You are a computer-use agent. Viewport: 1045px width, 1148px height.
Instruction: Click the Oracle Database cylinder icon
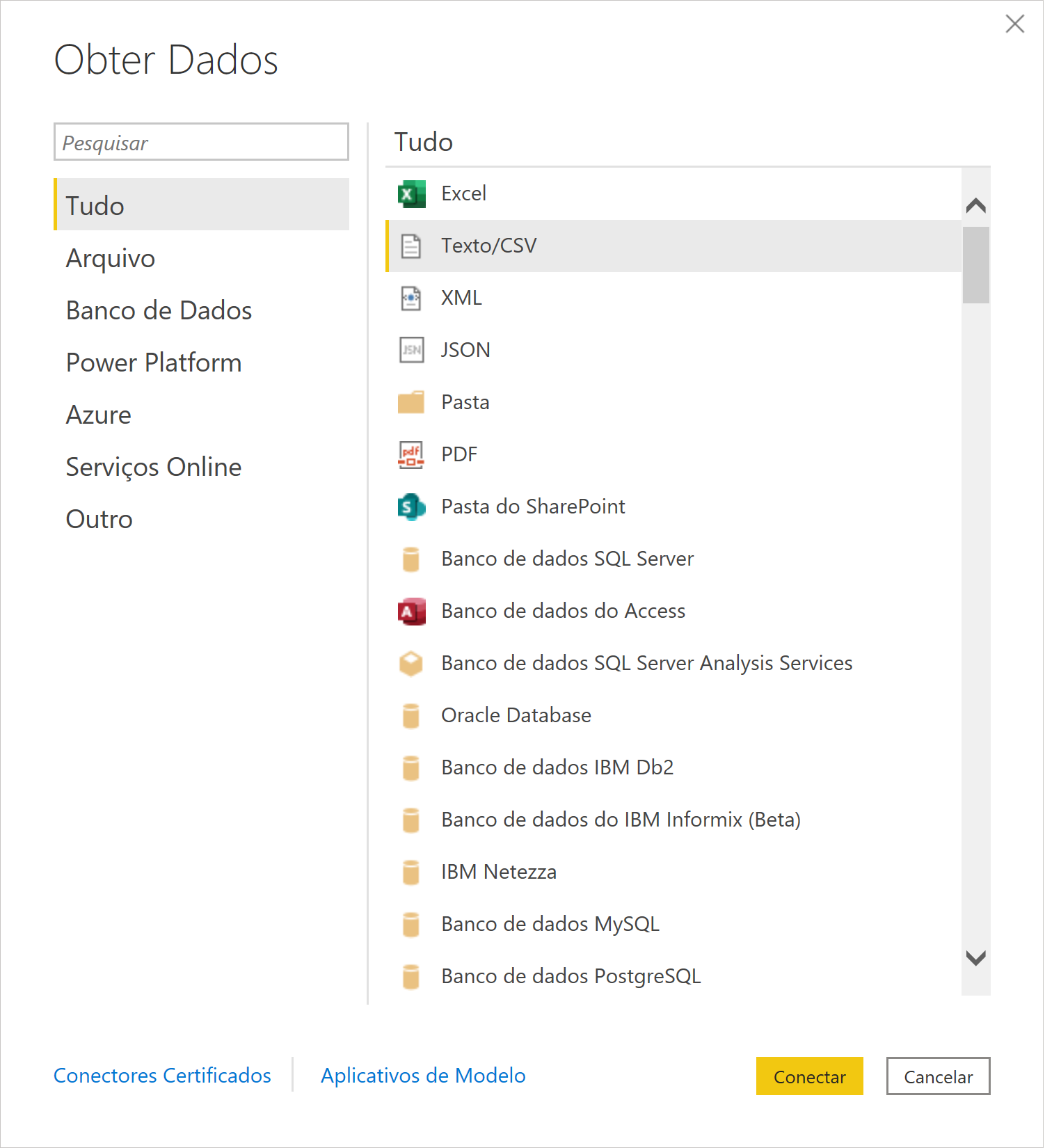[411, 715]
